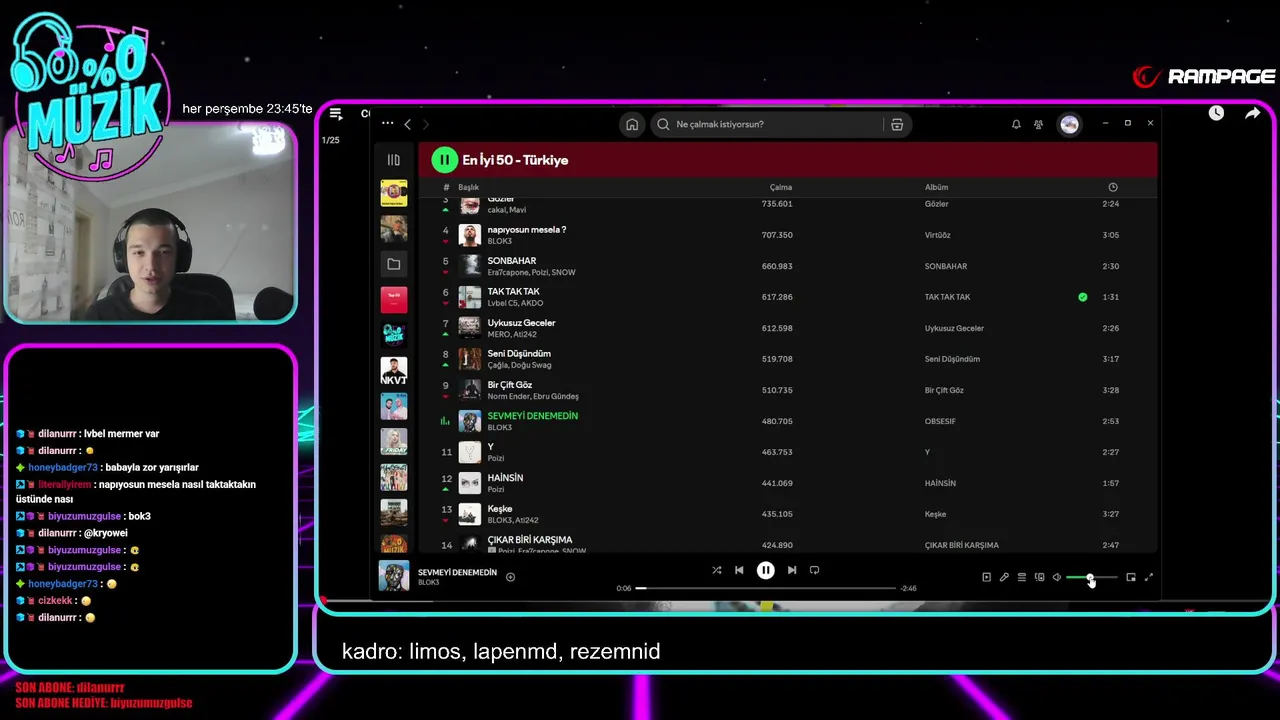The image size is (1280, 720).
Task: Toggle repeat mode
Action: click(814, 570)
